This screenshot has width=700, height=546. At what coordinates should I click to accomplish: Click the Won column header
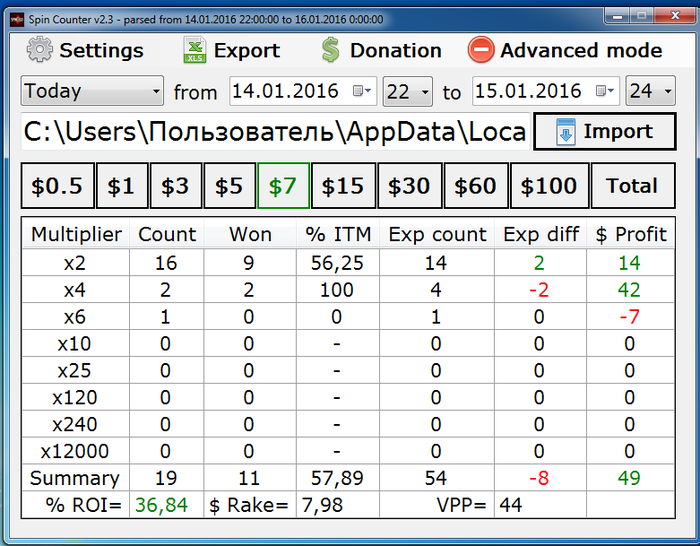(250, 234)
